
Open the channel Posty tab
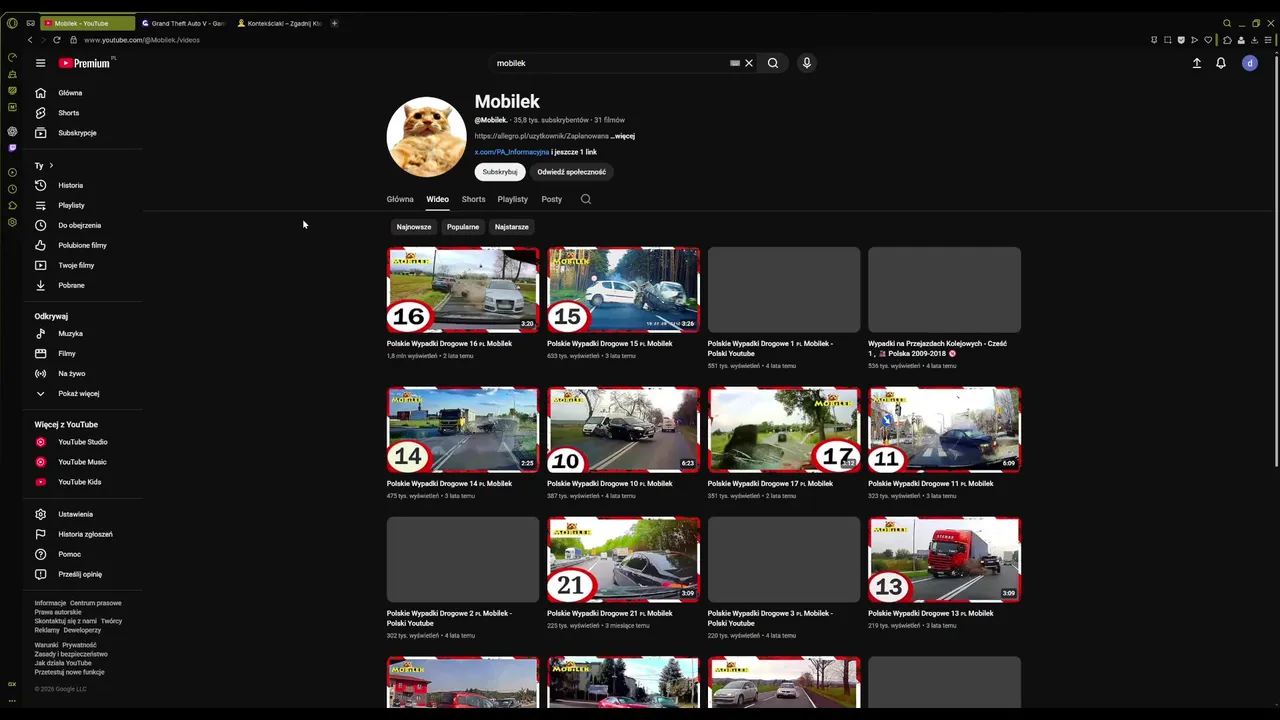[552, 199]
